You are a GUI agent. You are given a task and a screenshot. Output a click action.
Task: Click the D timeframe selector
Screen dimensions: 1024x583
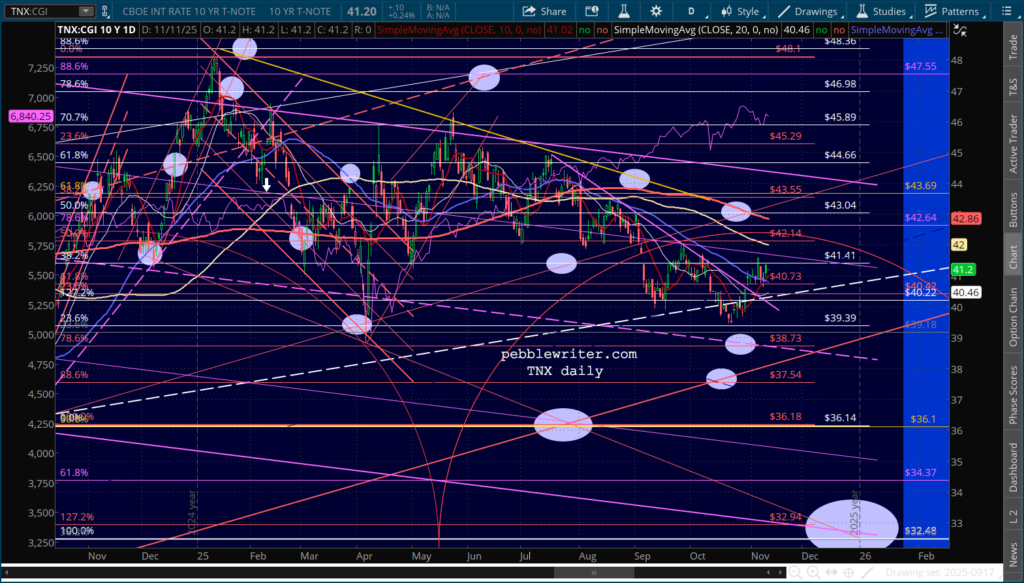[690, 12]
